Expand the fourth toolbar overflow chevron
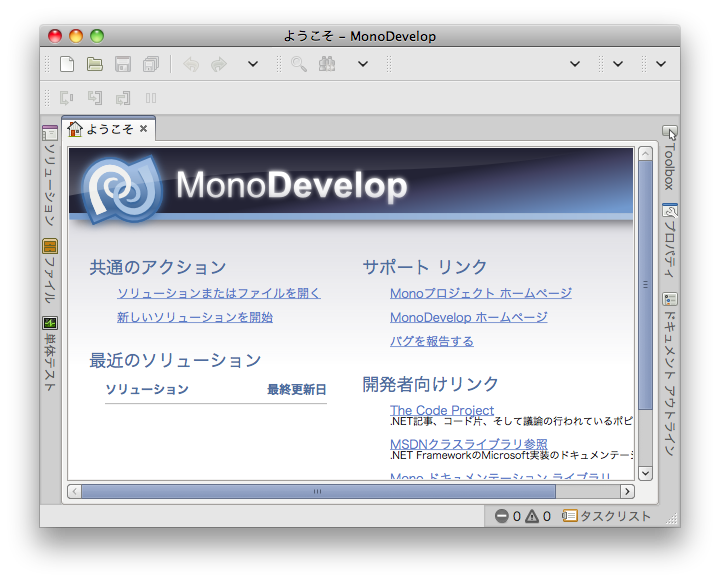The image size is (720, 582). point(618,64)
